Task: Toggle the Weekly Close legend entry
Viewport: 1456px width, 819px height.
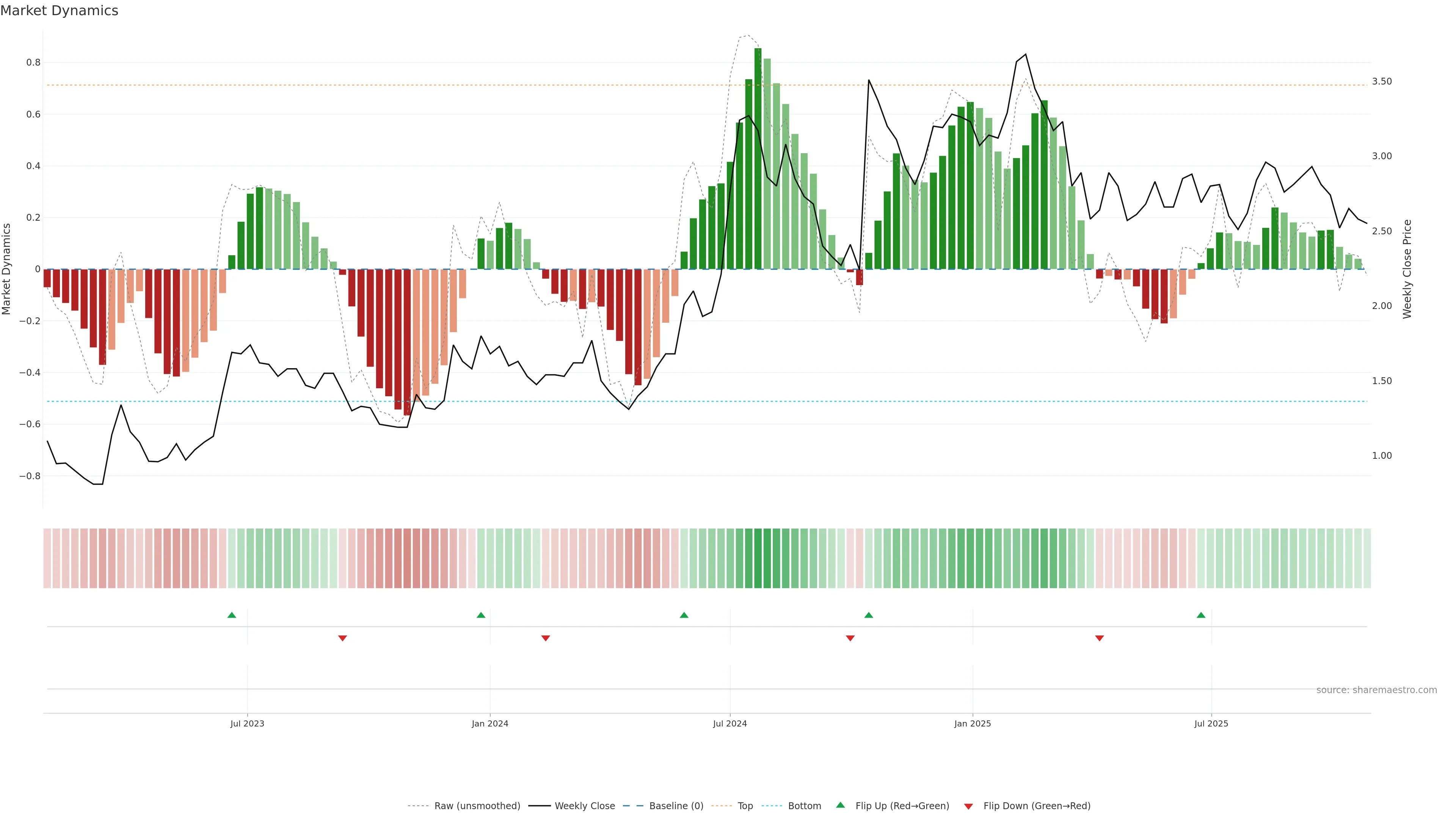Action: (x=584, y=806)
